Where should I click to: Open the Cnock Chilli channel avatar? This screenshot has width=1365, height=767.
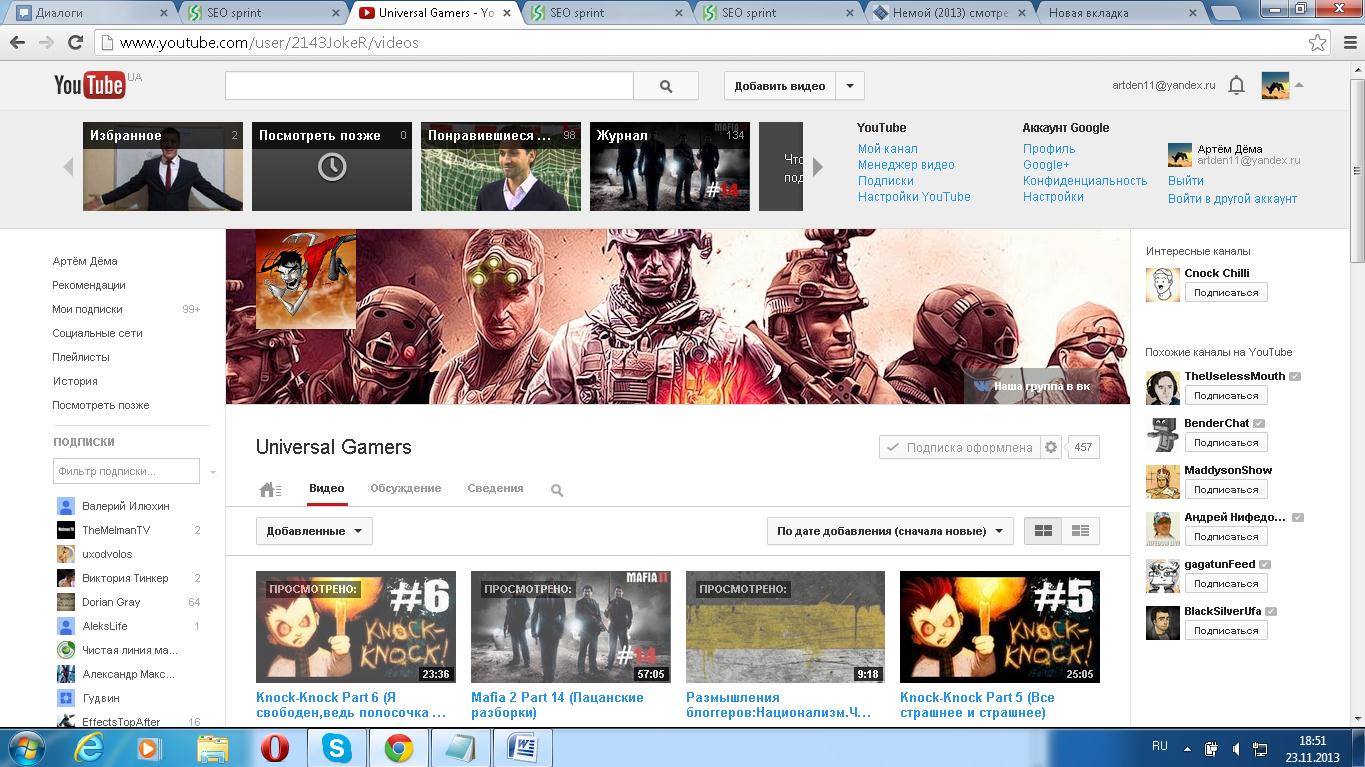click(1162, 284)
